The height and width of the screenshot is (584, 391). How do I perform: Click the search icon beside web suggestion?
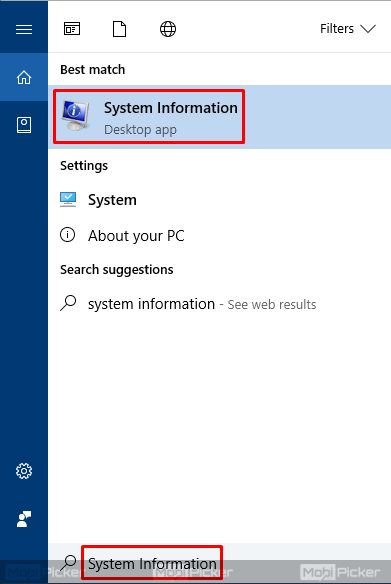[68, 303]
